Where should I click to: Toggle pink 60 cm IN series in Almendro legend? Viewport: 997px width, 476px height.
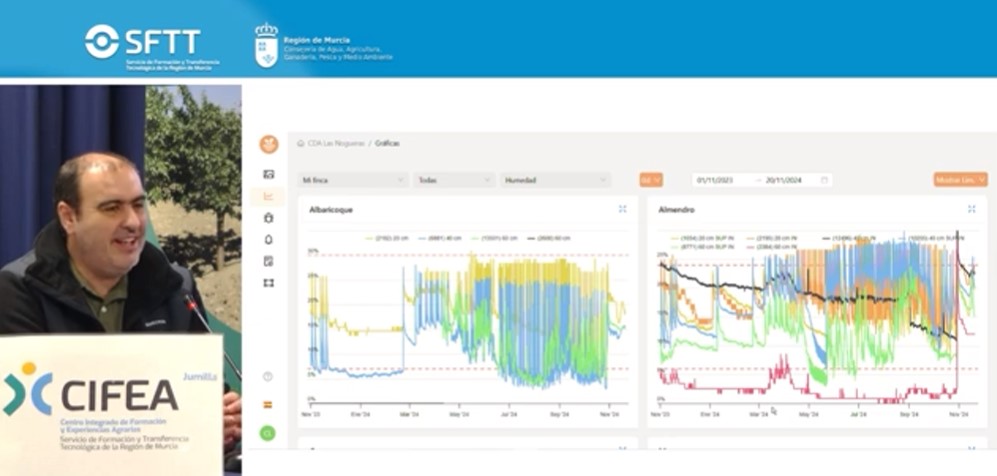click(x=774, y=246)
